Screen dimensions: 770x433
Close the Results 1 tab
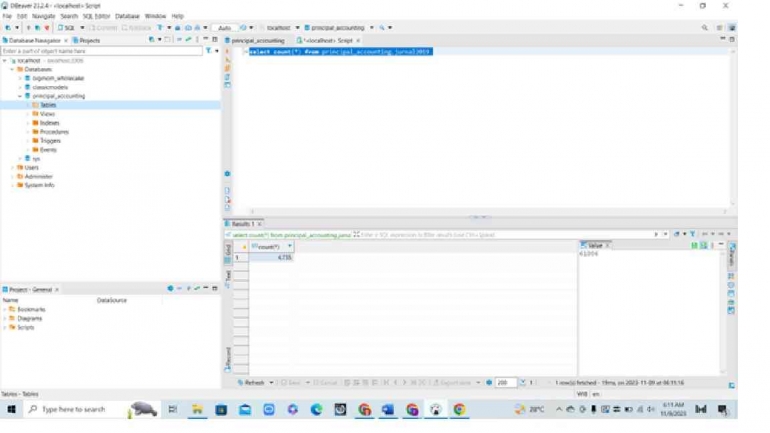260,224
